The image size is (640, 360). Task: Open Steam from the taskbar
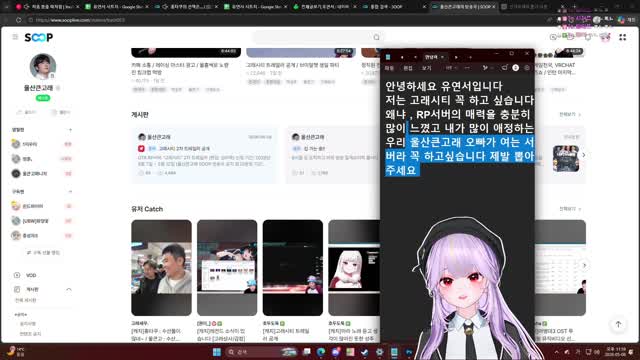(364, 352)
